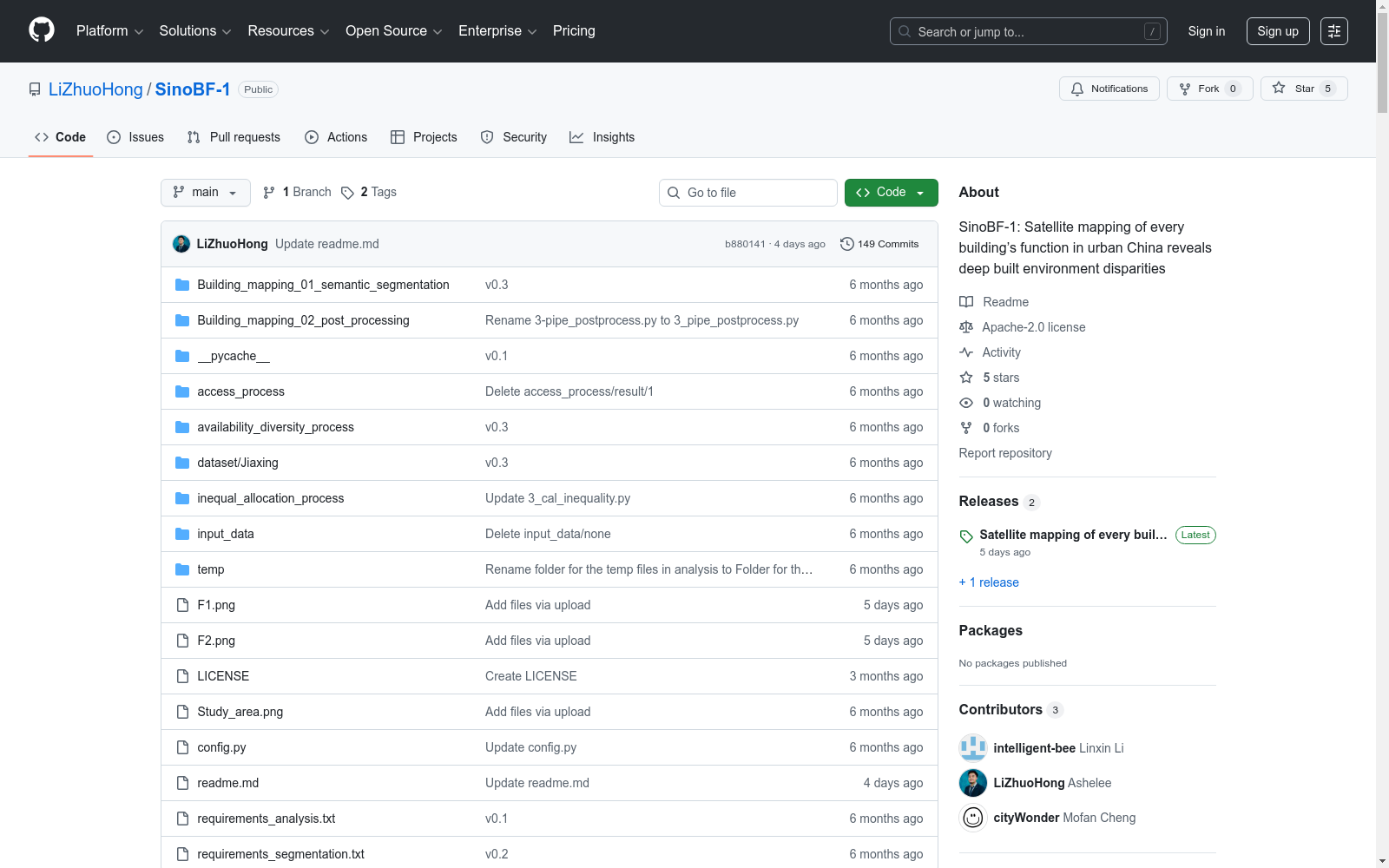Open the Building_mapping_02_post_processing folder
The width and height of the screenshot is (1389, 868).
click(x=304, y=320)
